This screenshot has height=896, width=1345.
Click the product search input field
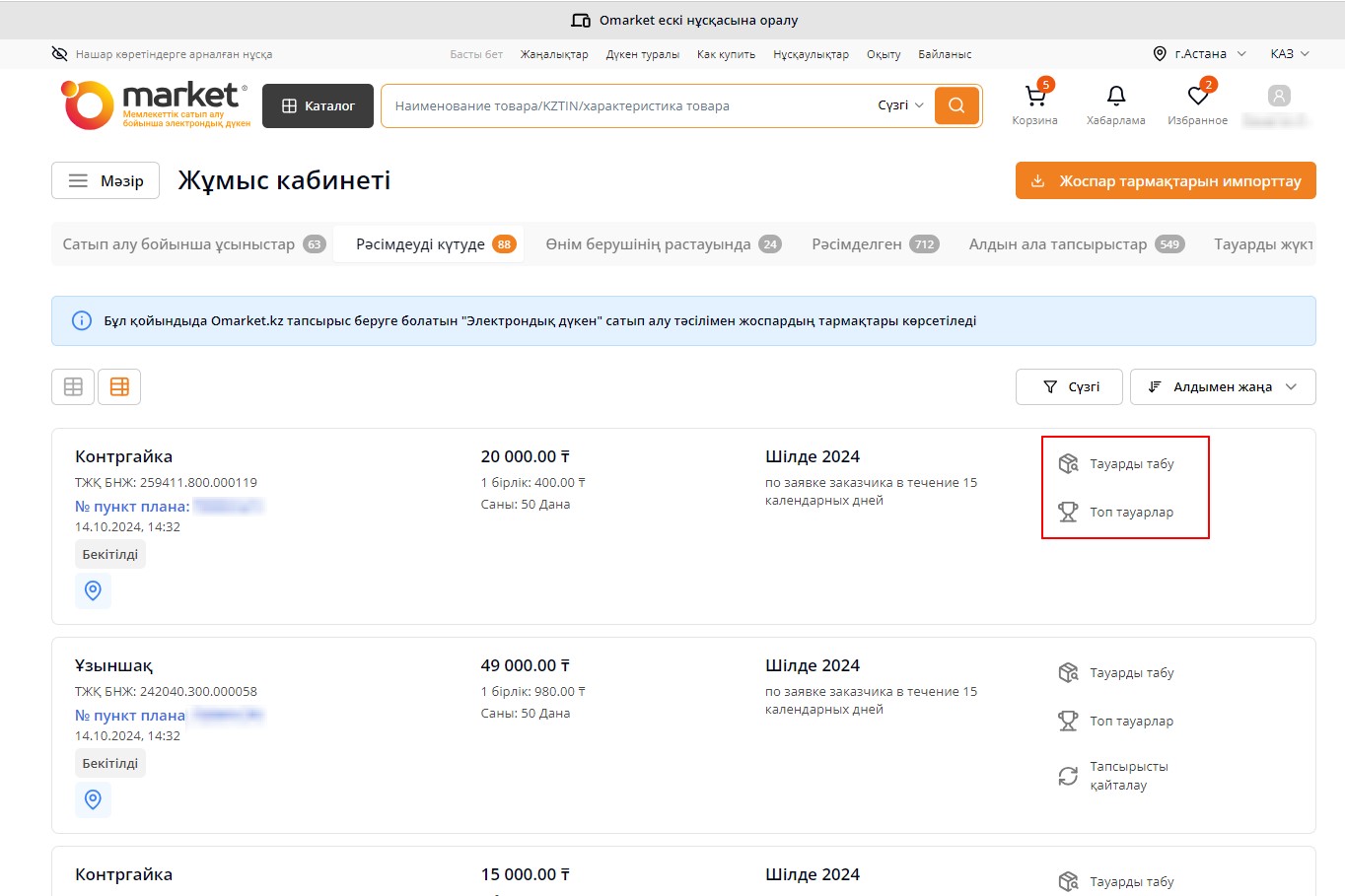click(626, 105)
